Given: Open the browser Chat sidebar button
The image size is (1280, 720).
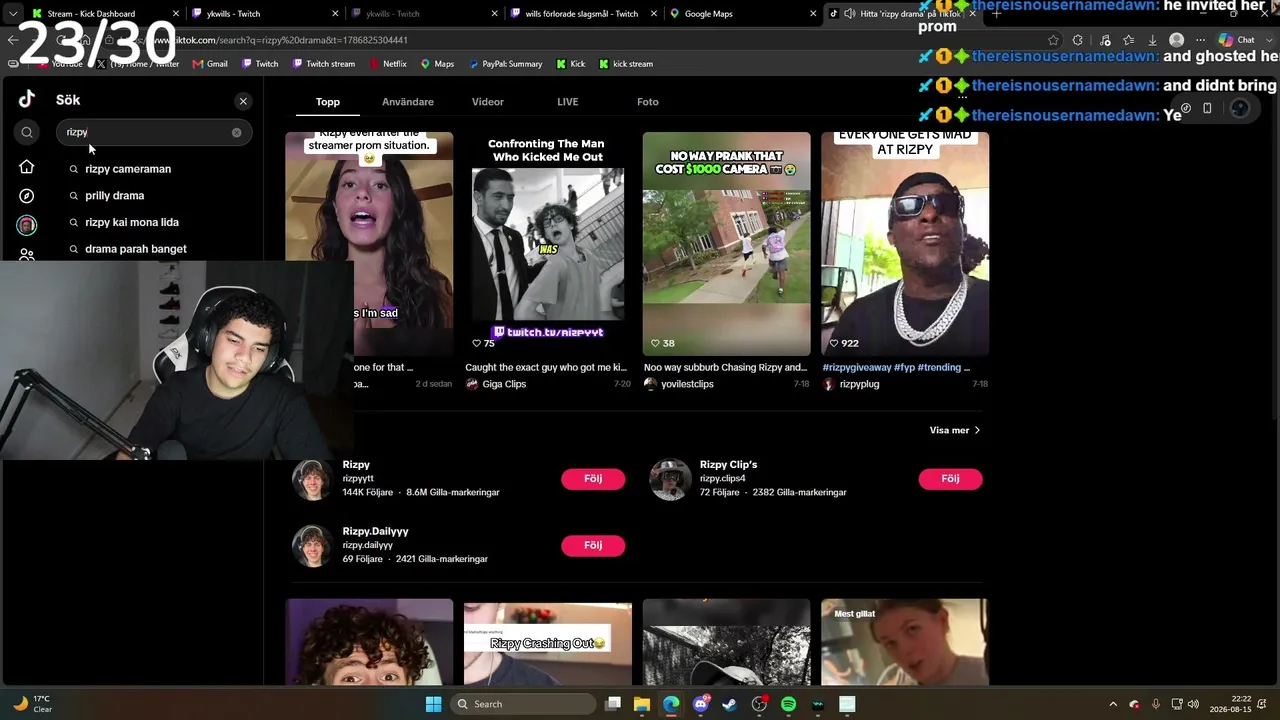Looking at the screenshot, I should click(1237, 40).
